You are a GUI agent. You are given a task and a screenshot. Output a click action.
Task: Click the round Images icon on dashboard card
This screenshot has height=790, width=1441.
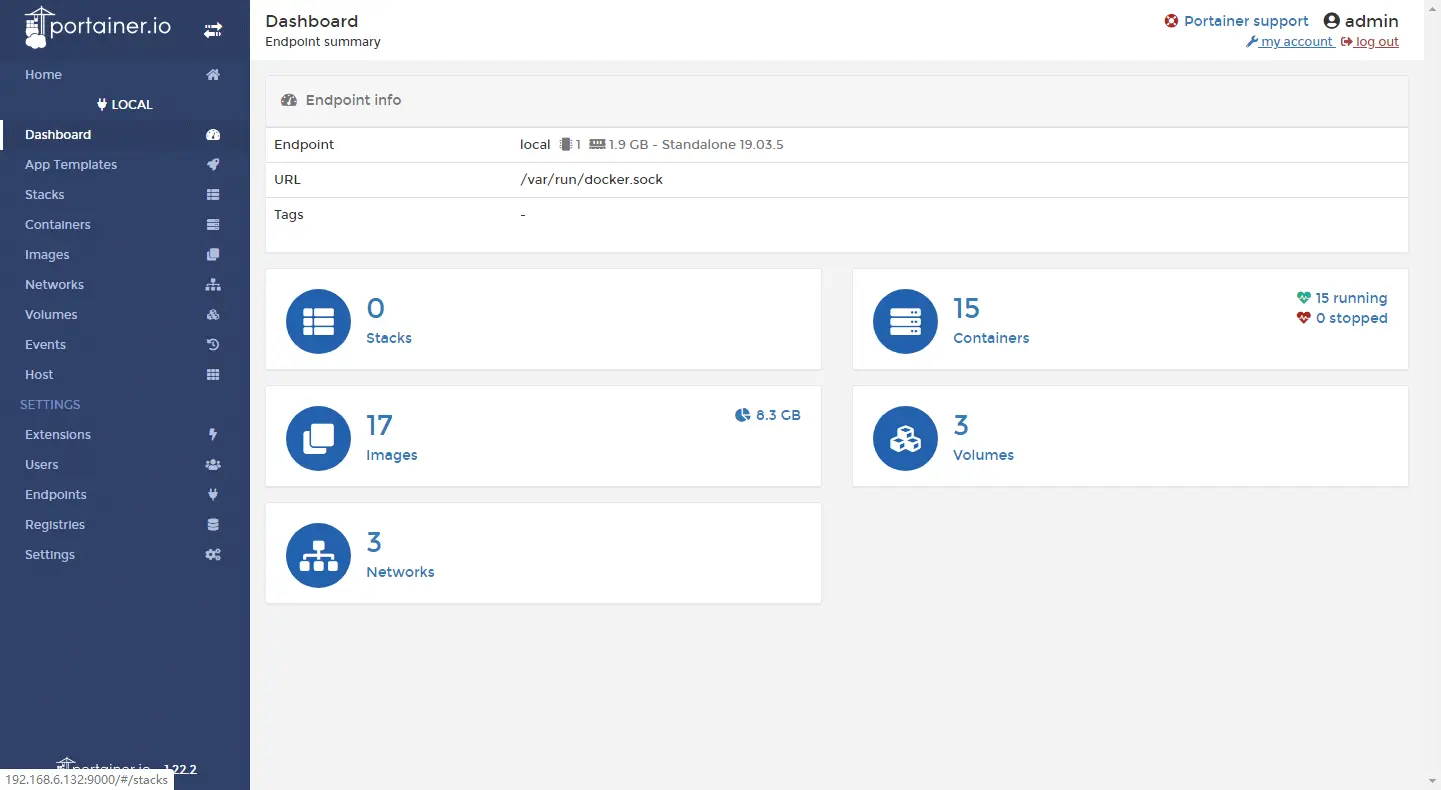pos(318,438)
